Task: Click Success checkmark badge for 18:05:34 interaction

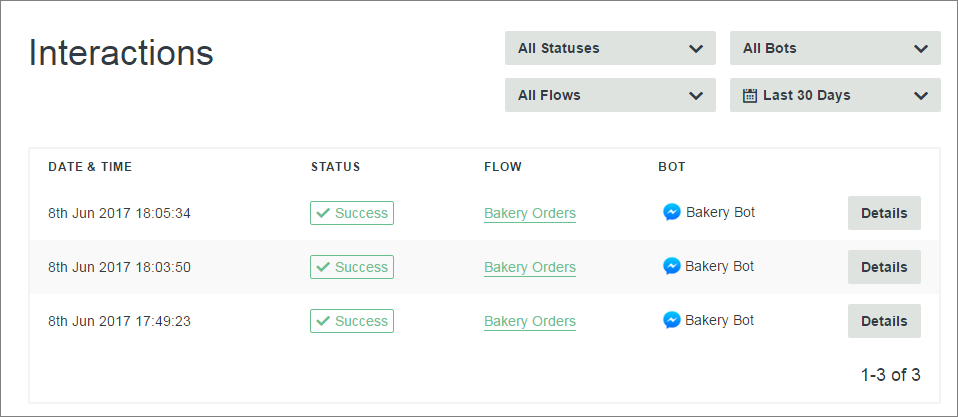Action: [x=352, y=213]
